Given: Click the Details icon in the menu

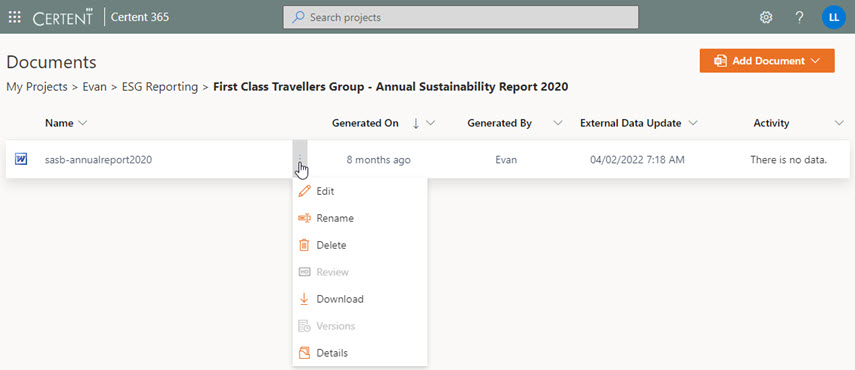Looking at the screenshot, I should coord(304,353).
